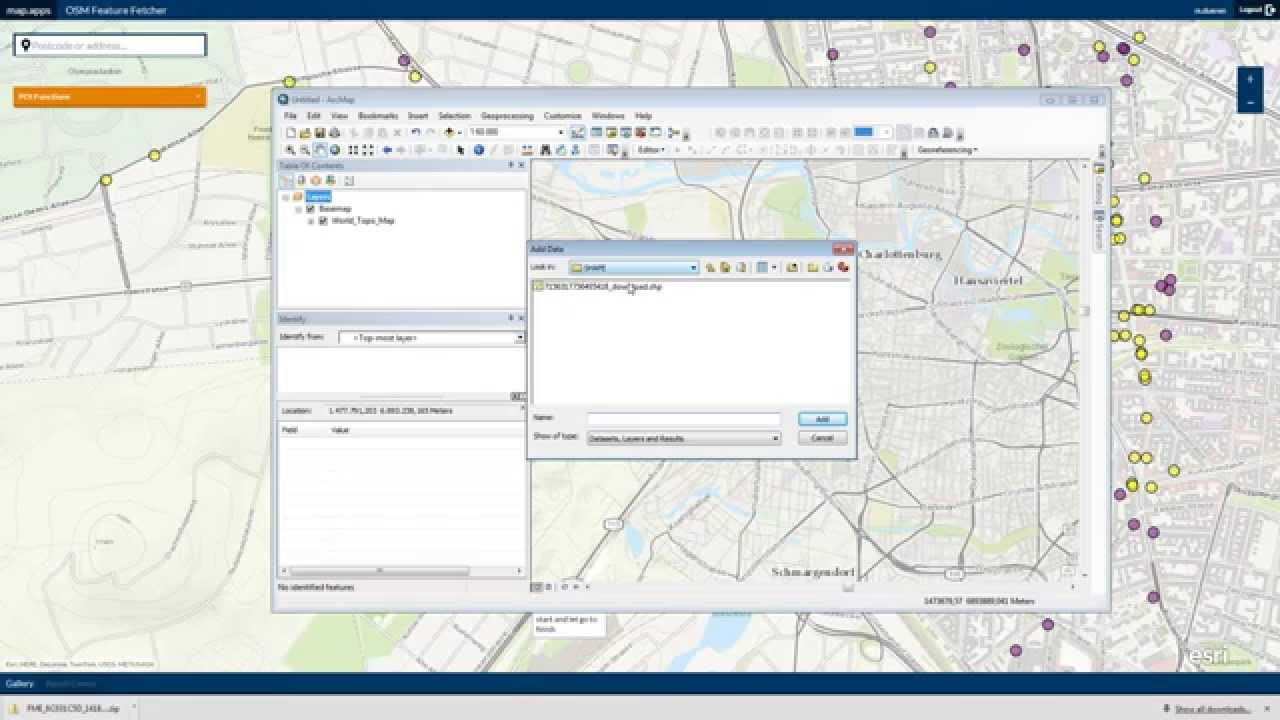Screen dimensions: 1280x720
Task: Open the Windows menu in ArcMap
Action: 608,116
